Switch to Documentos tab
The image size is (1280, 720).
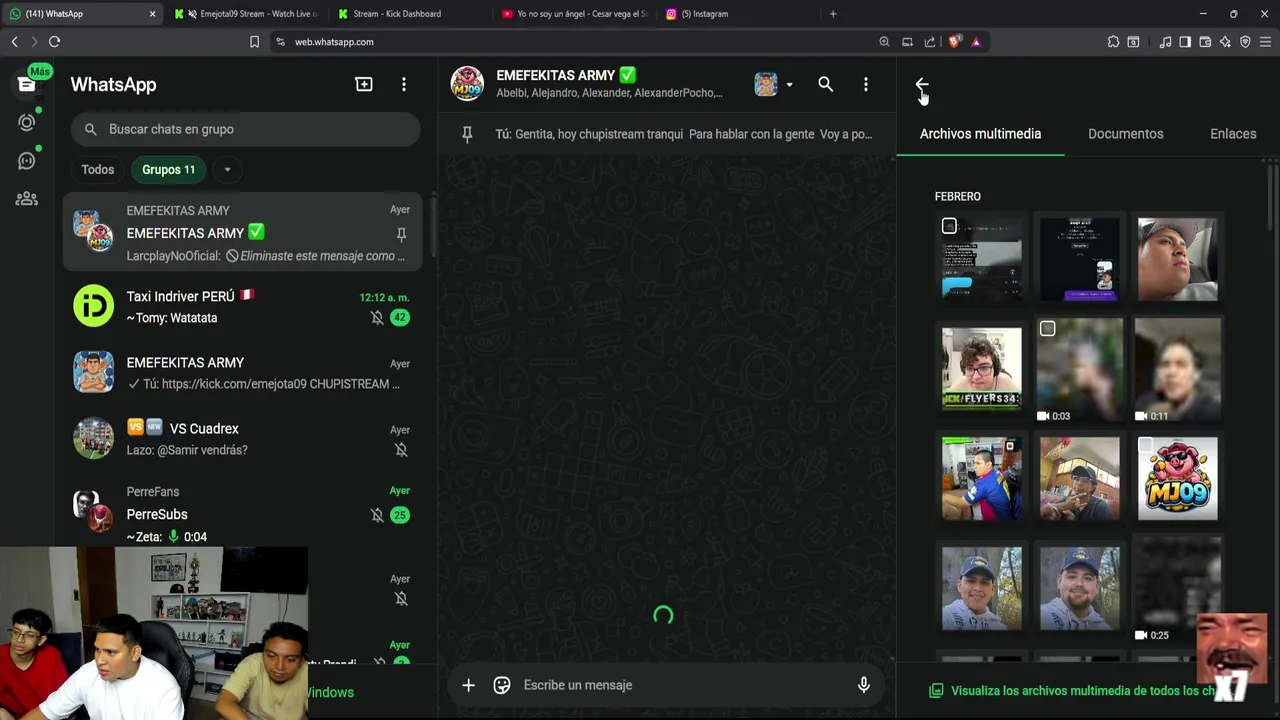(1125, 134)
